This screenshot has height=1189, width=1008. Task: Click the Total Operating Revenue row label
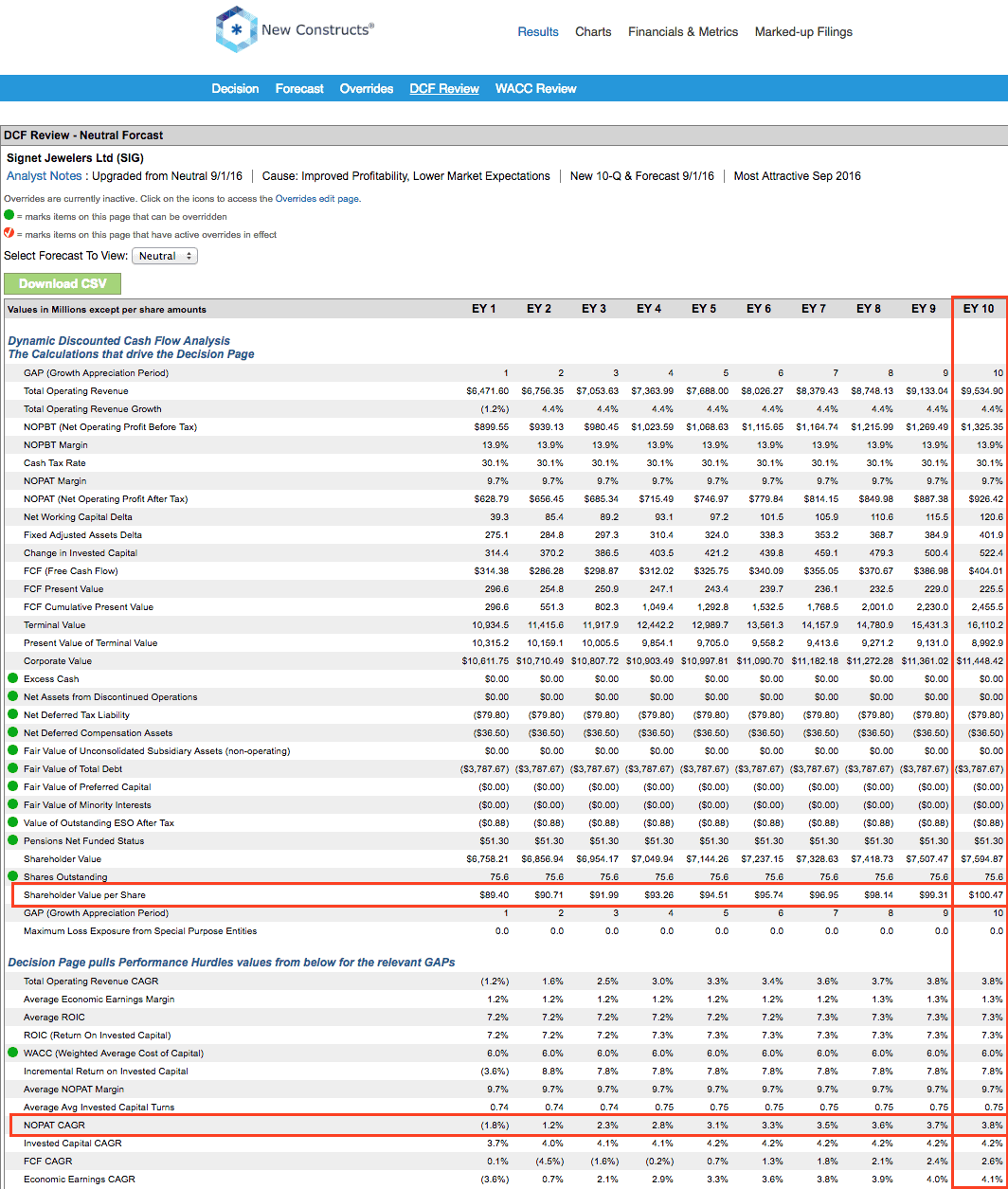click(76, 390)
